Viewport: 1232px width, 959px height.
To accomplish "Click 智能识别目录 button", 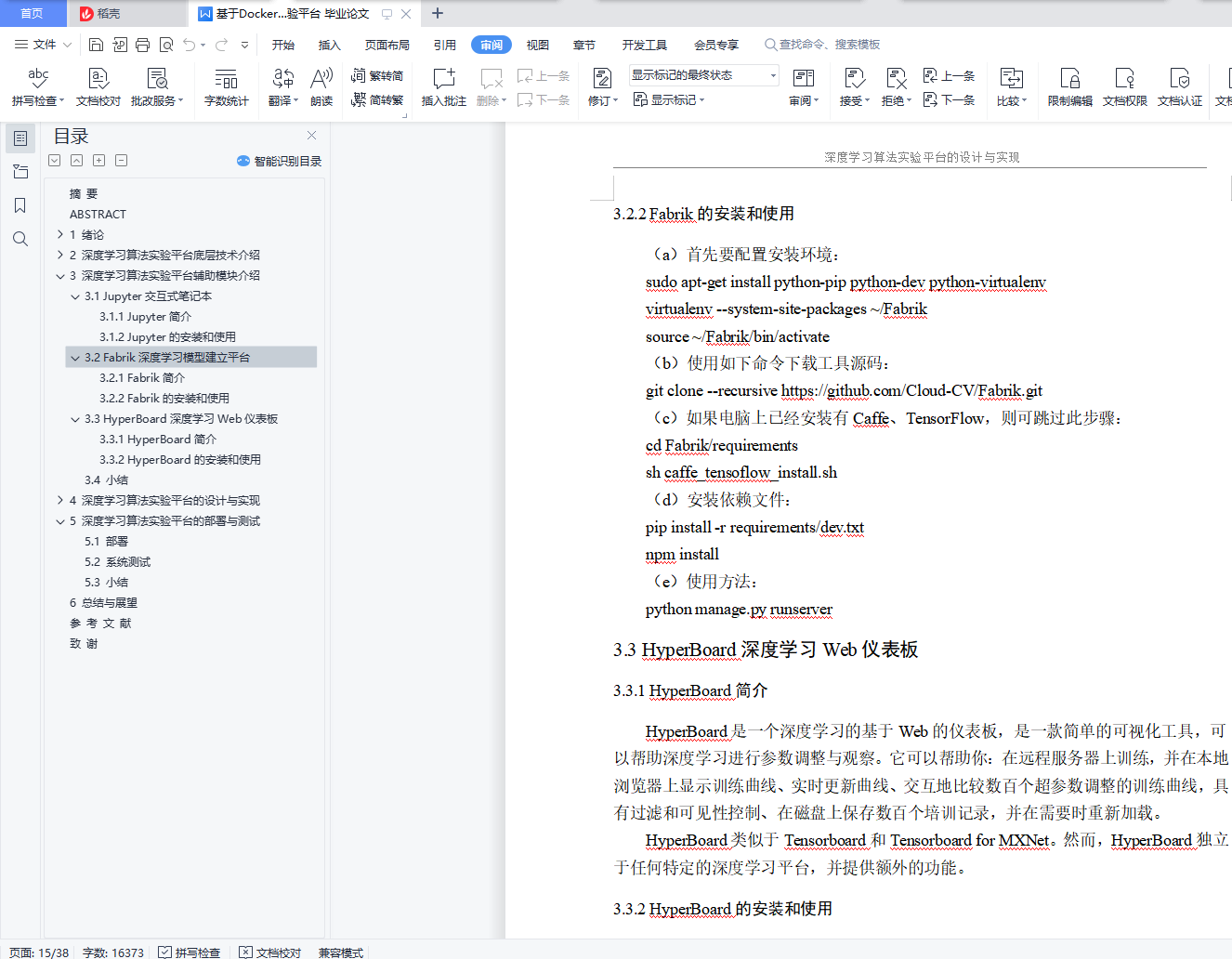I will (x=280, y=161).
